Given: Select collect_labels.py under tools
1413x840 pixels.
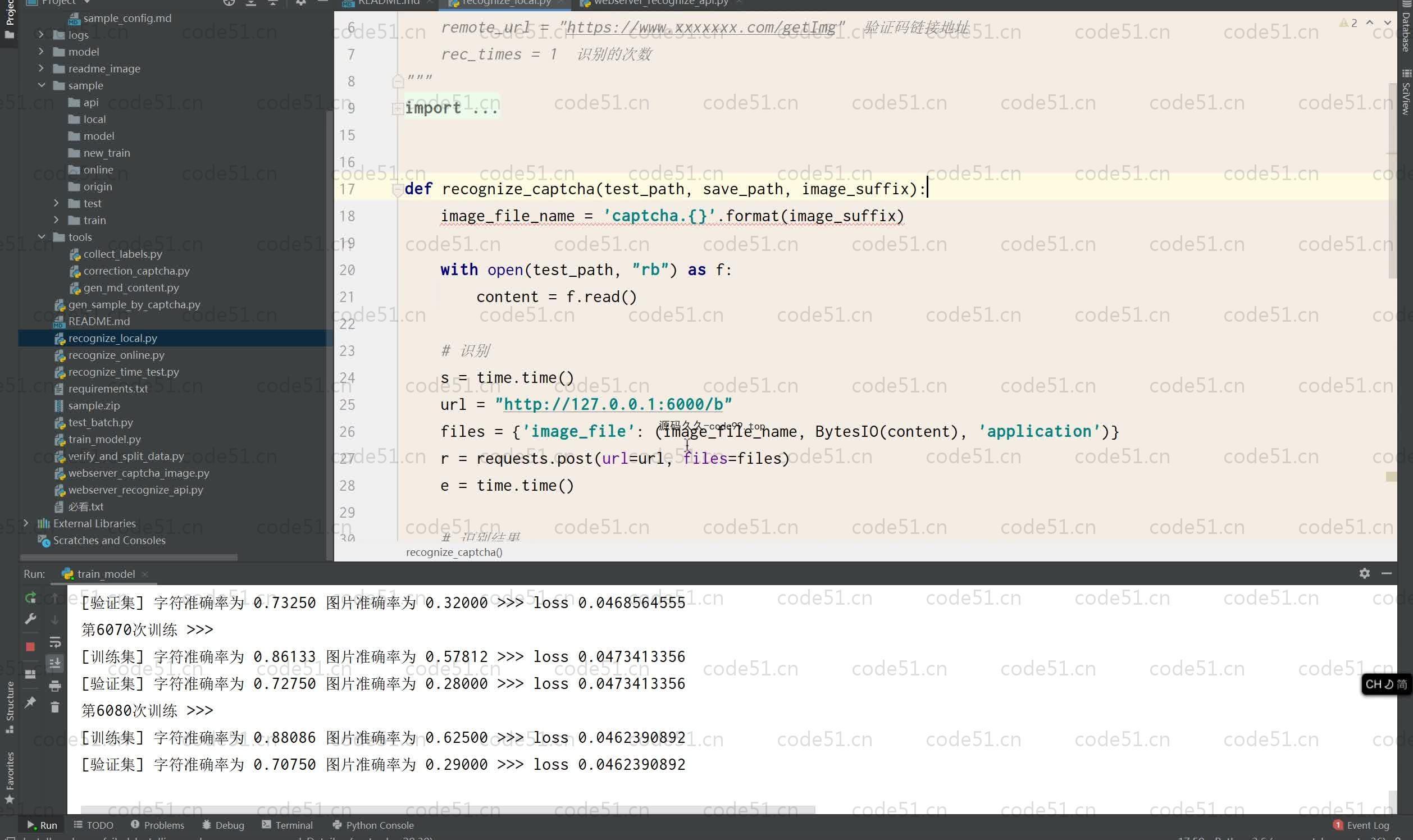Looking at the screenshot, I should [122, 254].
